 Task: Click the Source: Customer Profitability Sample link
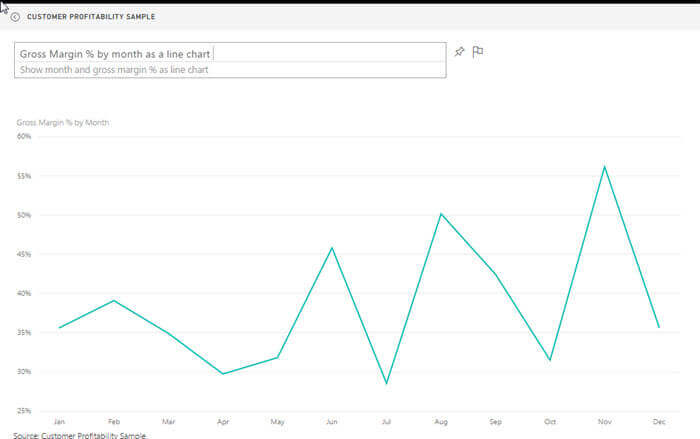point(80,435)
